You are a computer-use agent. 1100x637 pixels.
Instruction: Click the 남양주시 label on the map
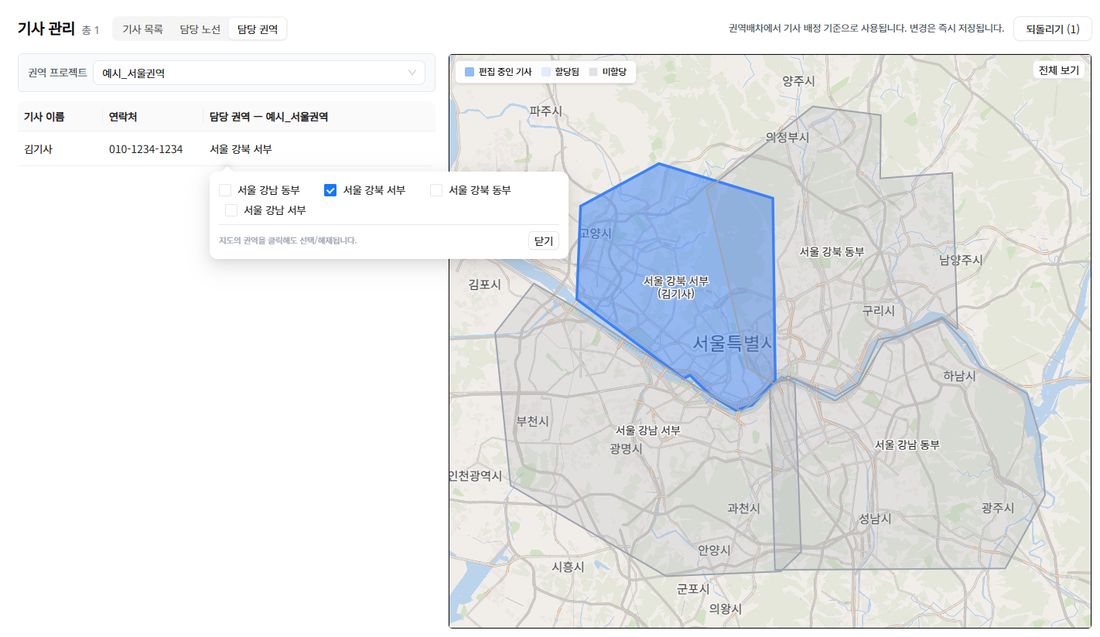(960, 260)
